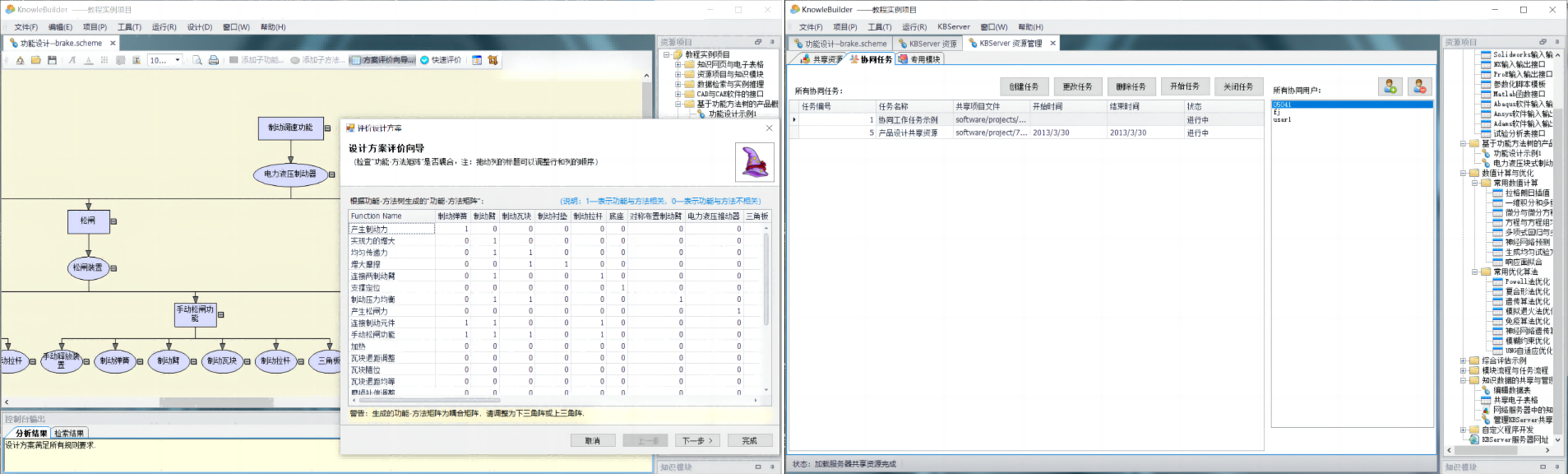Viewport: 1568px width, 474px height.
Task: Click the print preview magnifier icon
Action: point(197,60)
